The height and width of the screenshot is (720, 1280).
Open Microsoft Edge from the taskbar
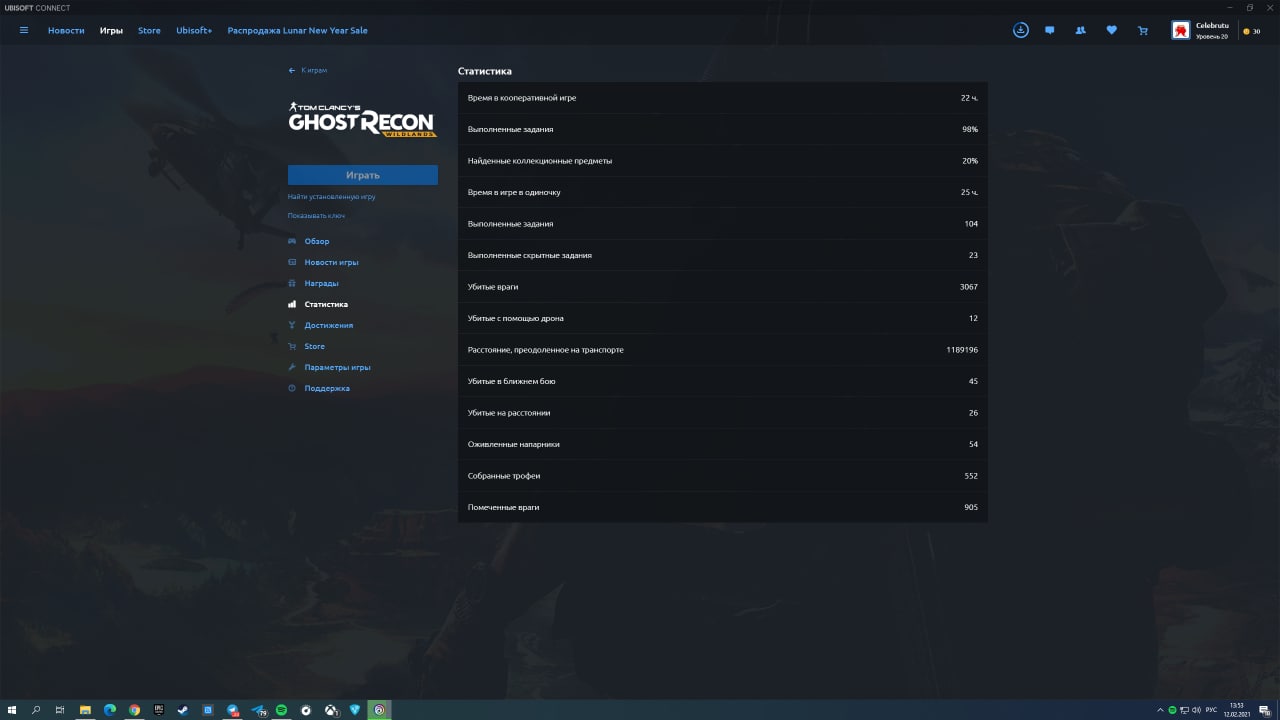110,710
